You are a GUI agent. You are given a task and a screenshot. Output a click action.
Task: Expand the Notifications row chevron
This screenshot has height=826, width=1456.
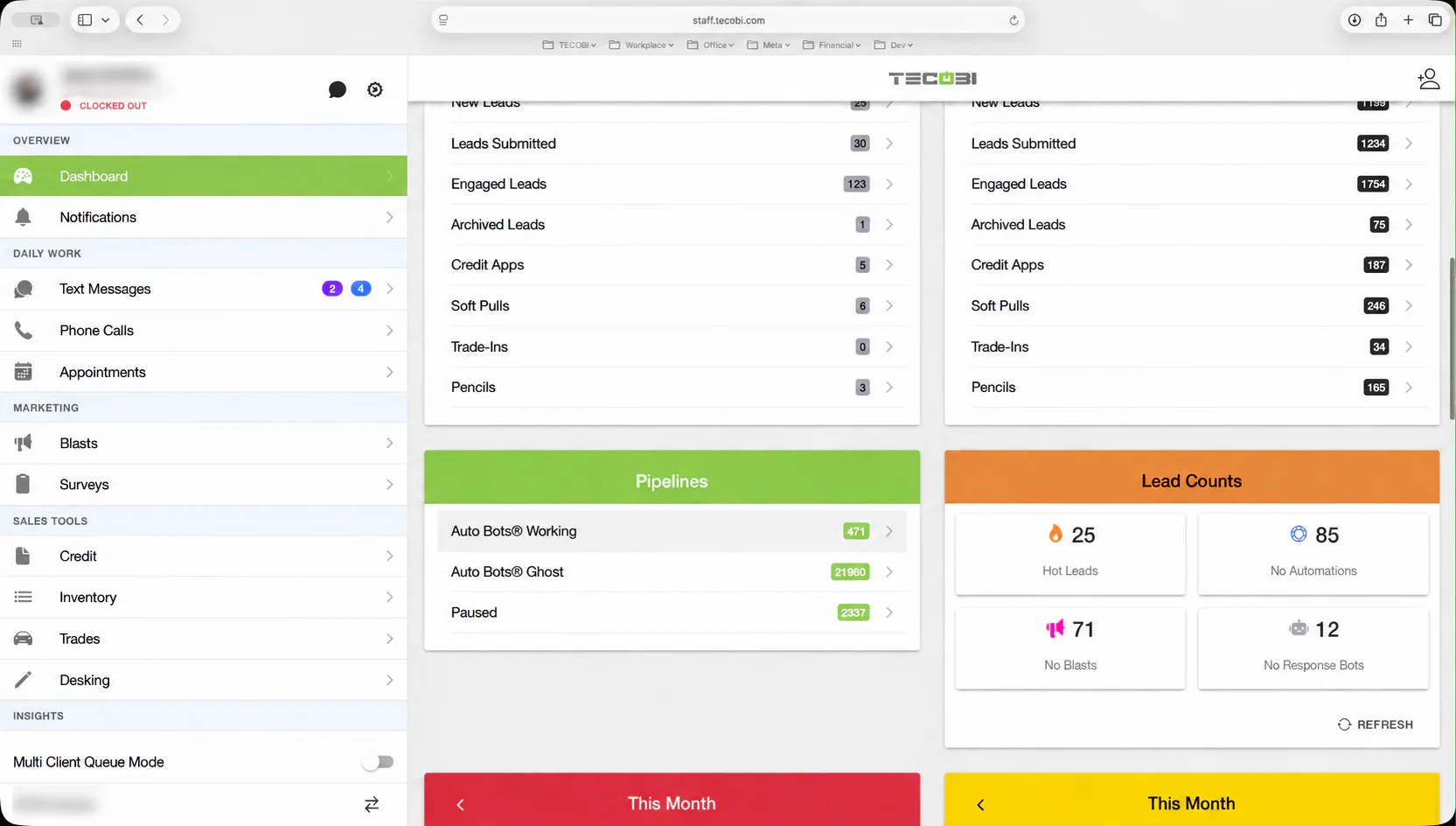(389, 217)
